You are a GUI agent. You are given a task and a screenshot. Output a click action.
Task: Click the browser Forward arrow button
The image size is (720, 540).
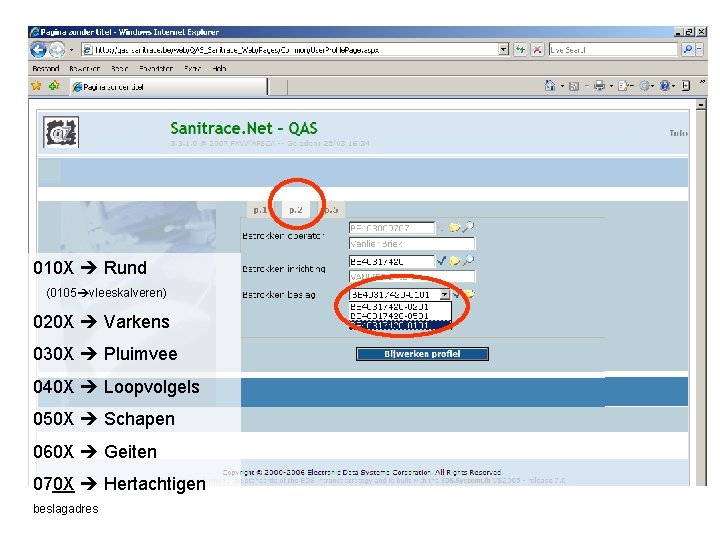tap(56, 50)
